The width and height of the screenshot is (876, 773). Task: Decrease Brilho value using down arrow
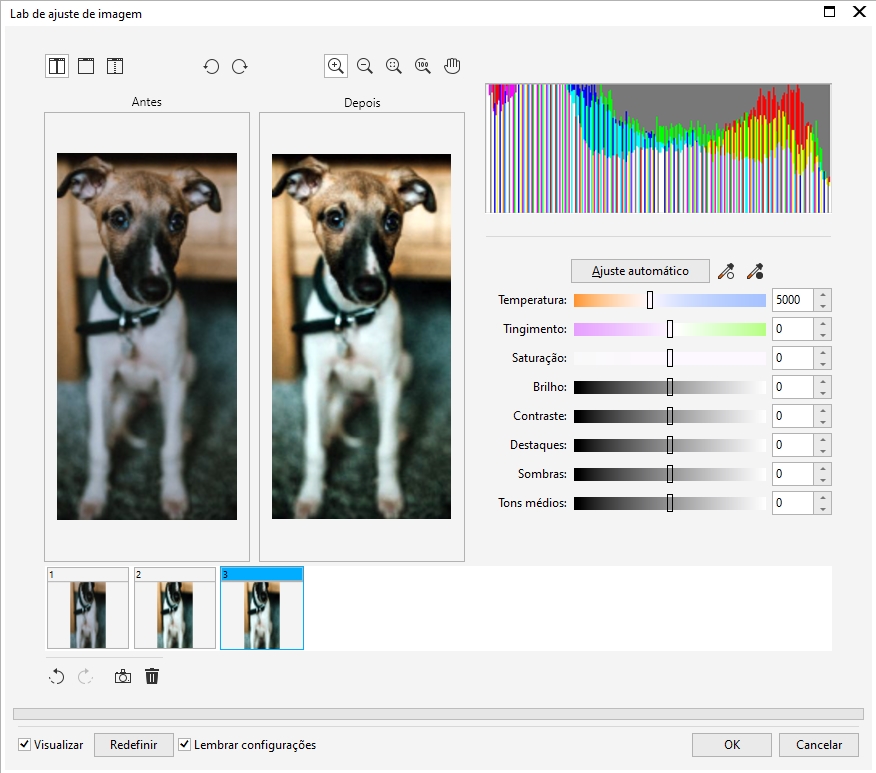pos(822,393)
